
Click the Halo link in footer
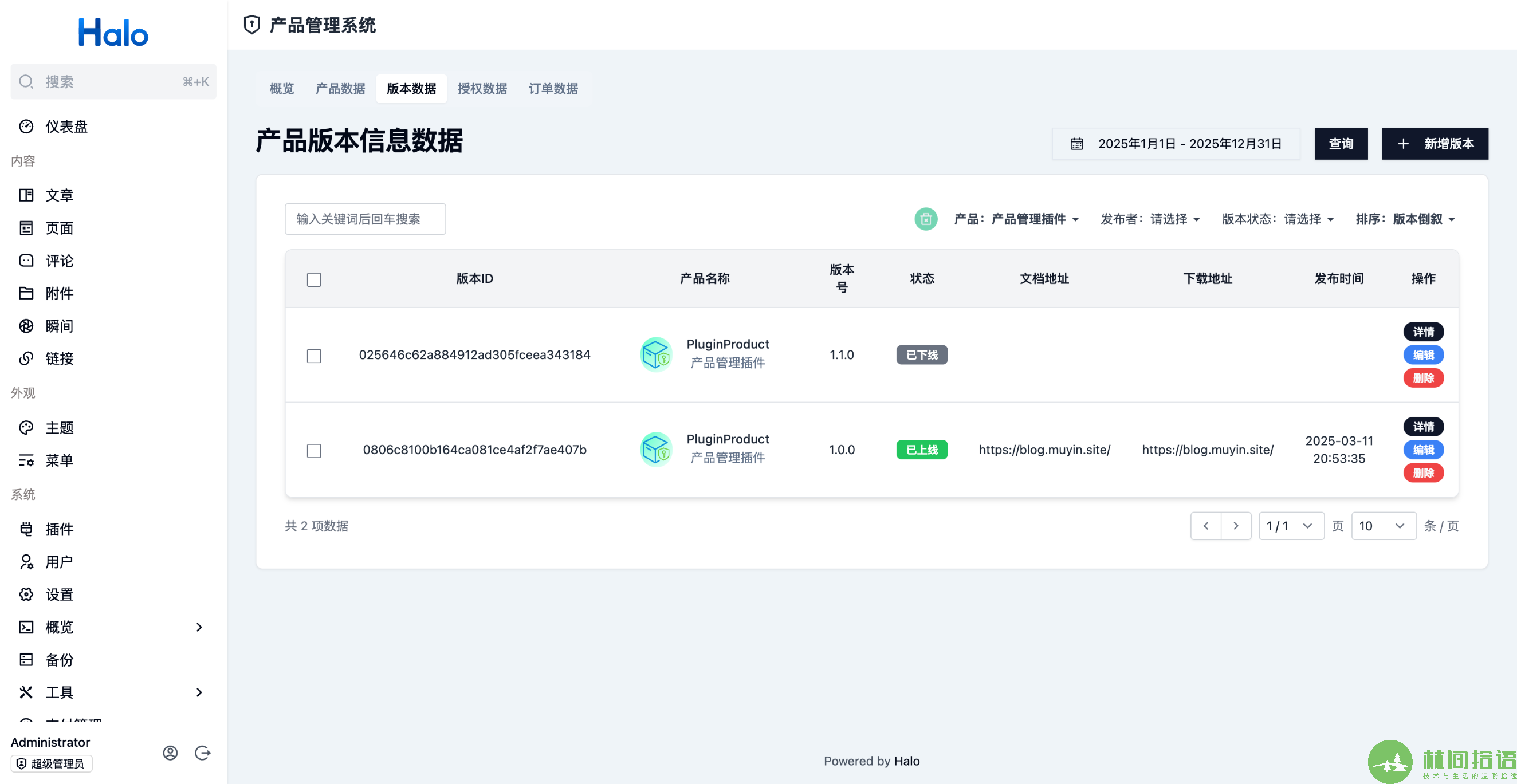906,761
